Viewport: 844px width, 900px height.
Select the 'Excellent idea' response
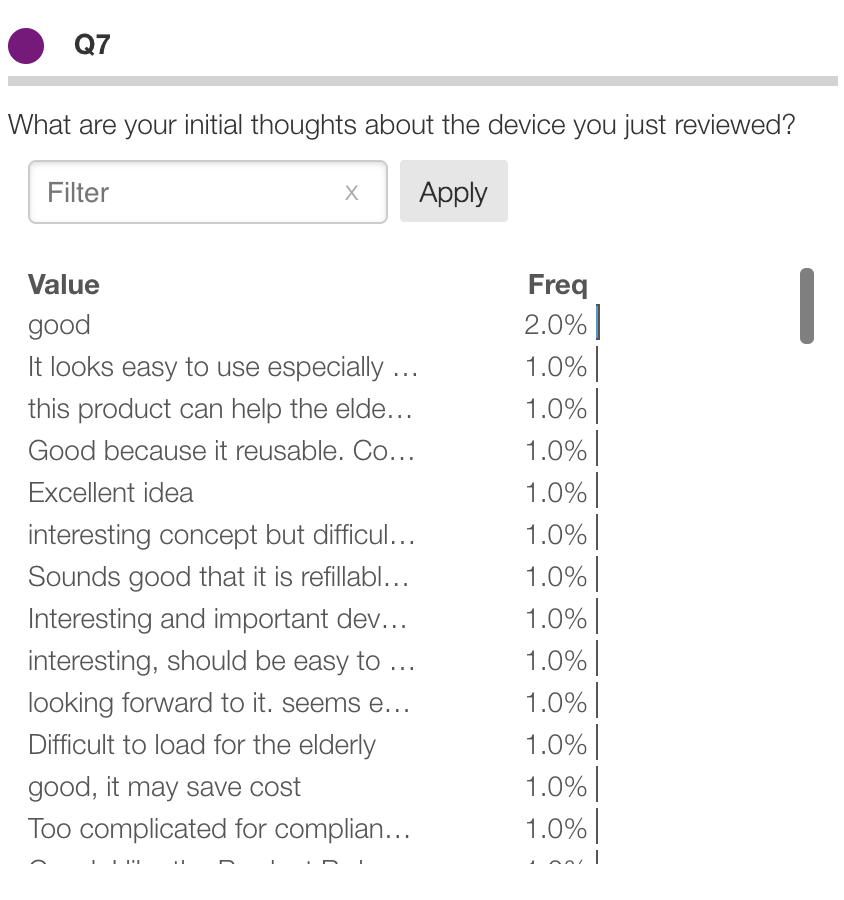(x=111, y=493)
